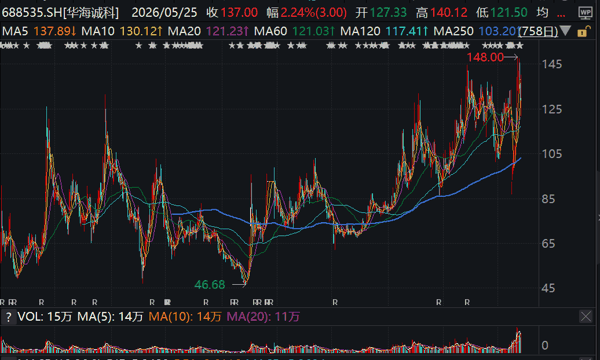Viewport: 600px width, 360px height.
Task: Click the 45 price axis label
Action: coord(548,288)
